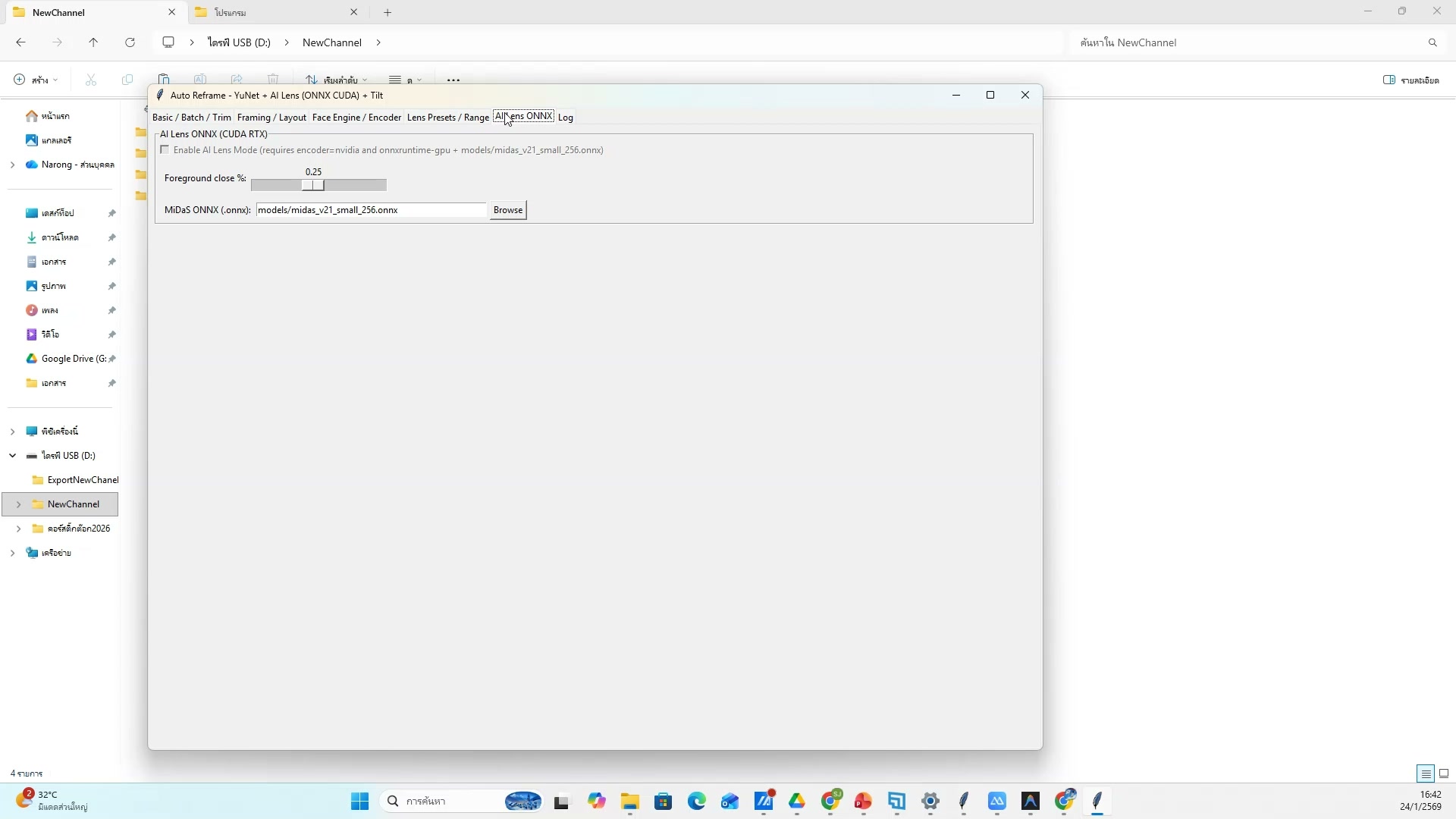Switch to the Log tab
Viewport: 1456px width, 819px height.
tap(565, 118)
